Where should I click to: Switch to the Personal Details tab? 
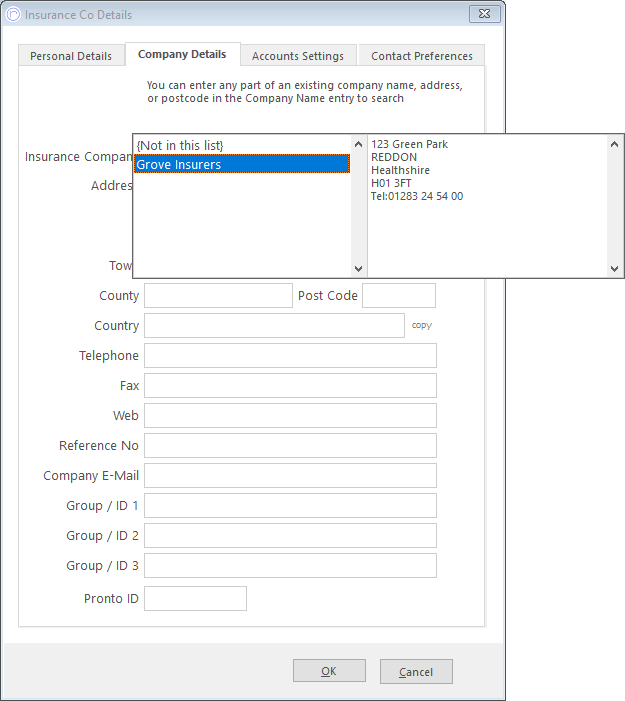click(71, 56)
